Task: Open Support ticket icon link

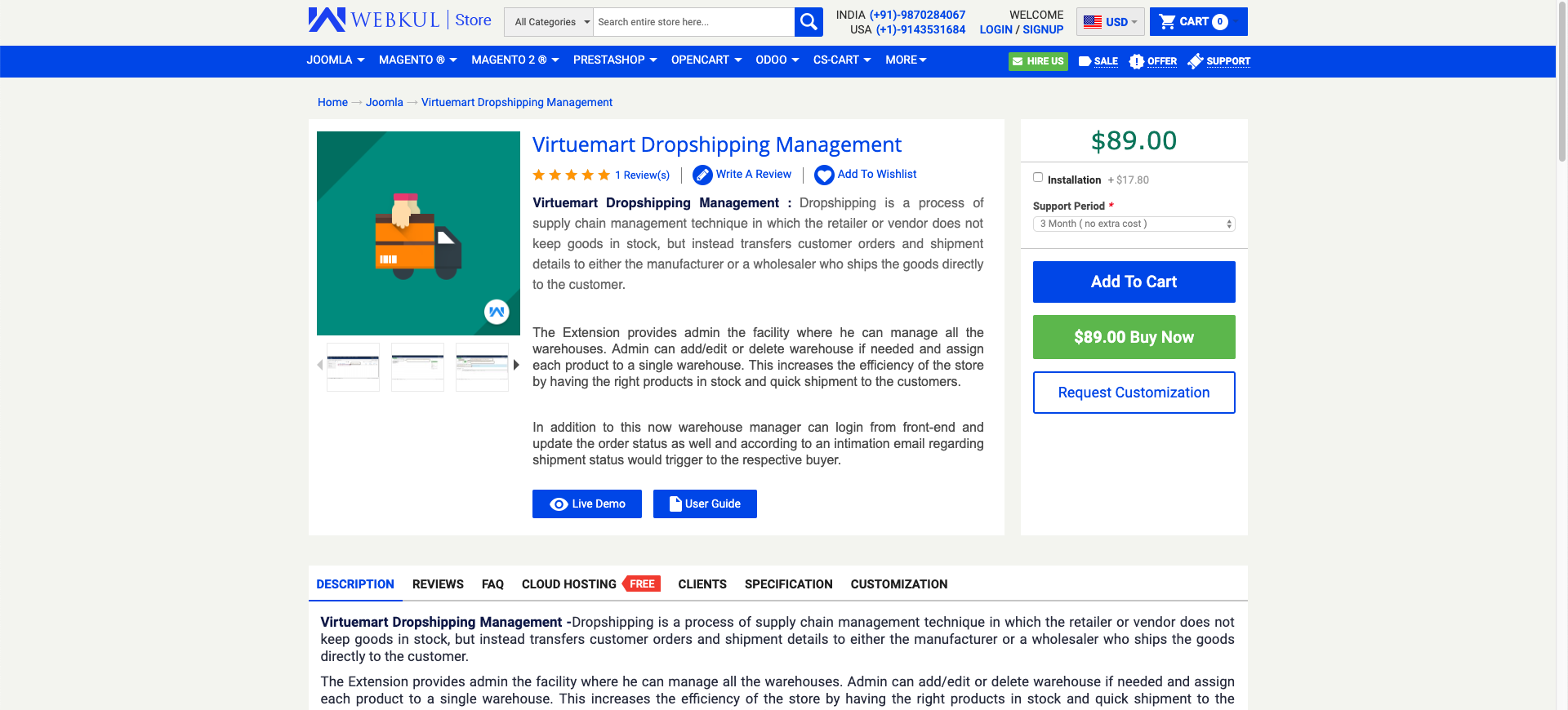Action: pos(1195,61)
